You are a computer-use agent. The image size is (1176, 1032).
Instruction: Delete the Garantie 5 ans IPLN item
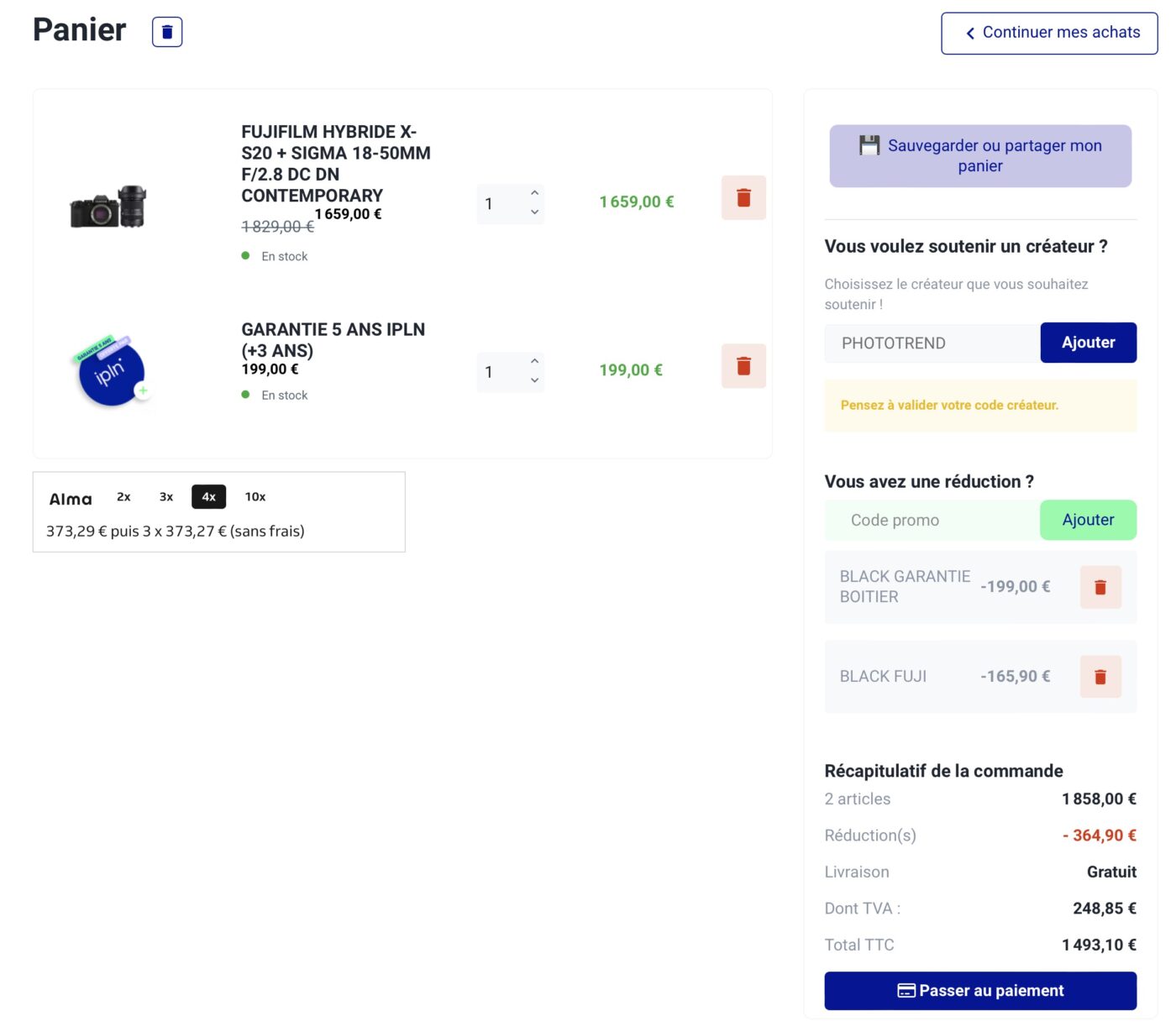(743, 366)
